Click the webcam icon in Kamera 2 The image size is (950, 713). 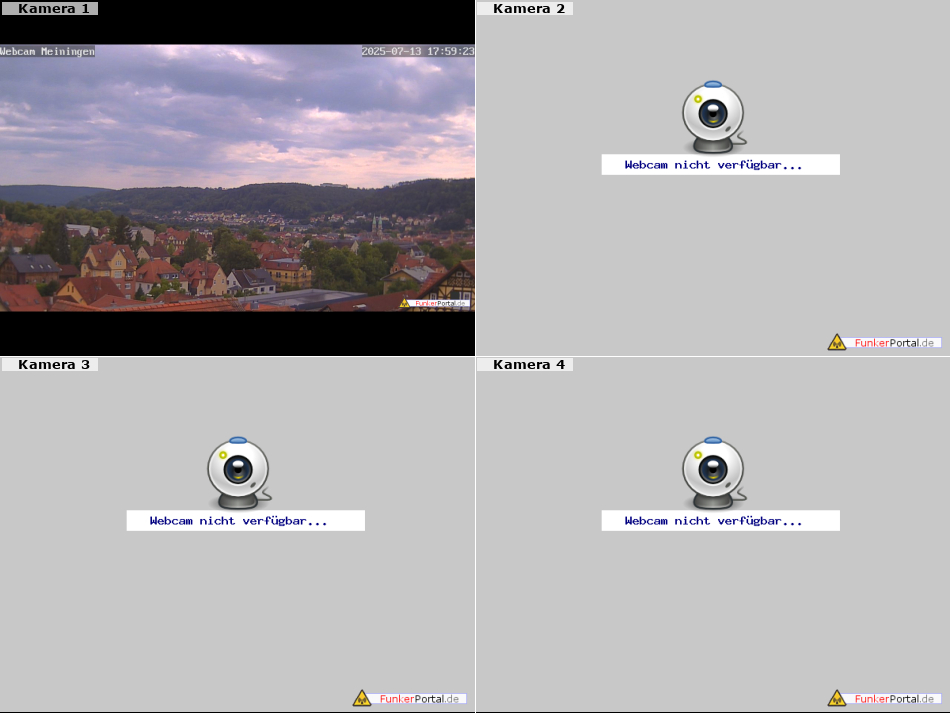714,117
